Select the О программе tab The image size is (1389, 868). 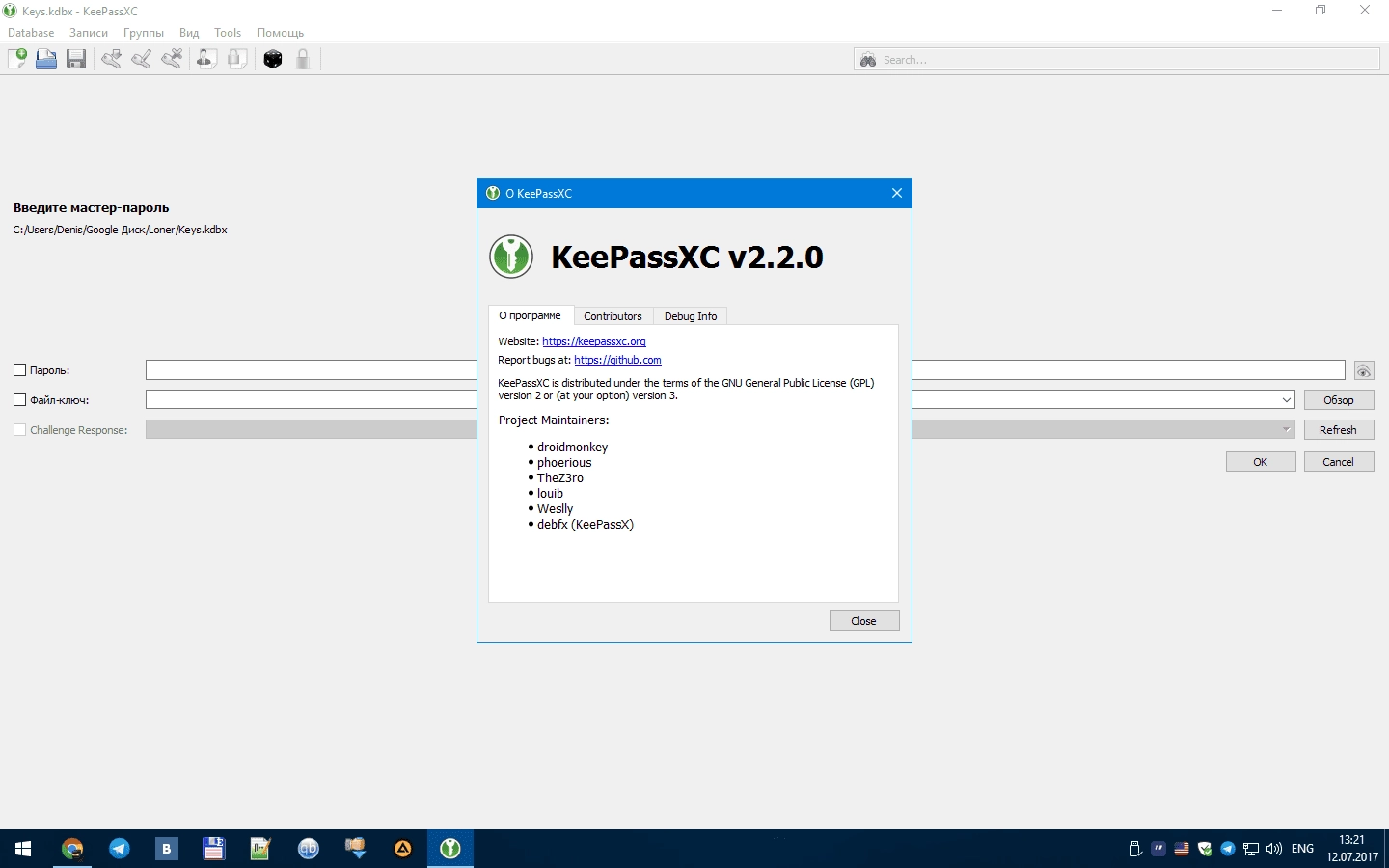click(x=530, y=315)
